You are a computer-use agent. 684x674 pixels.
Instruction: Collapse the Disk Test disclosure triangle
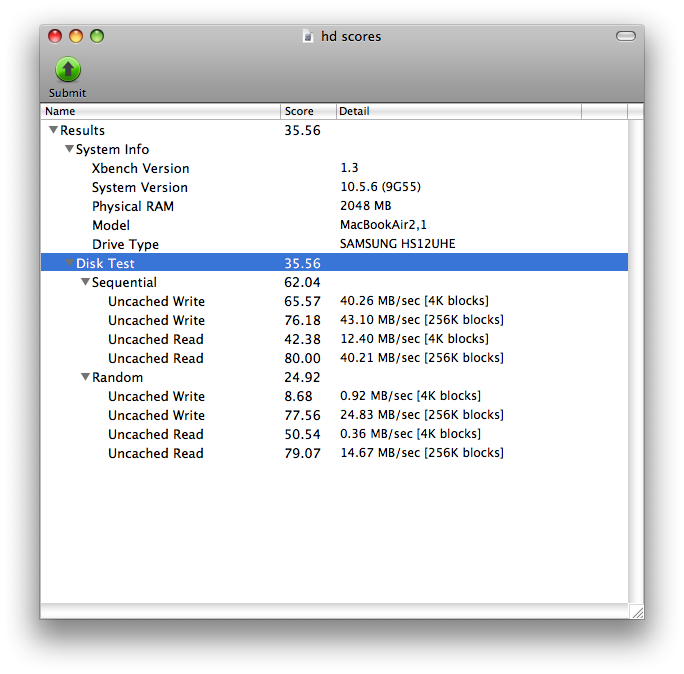click(x=69, y=263)
